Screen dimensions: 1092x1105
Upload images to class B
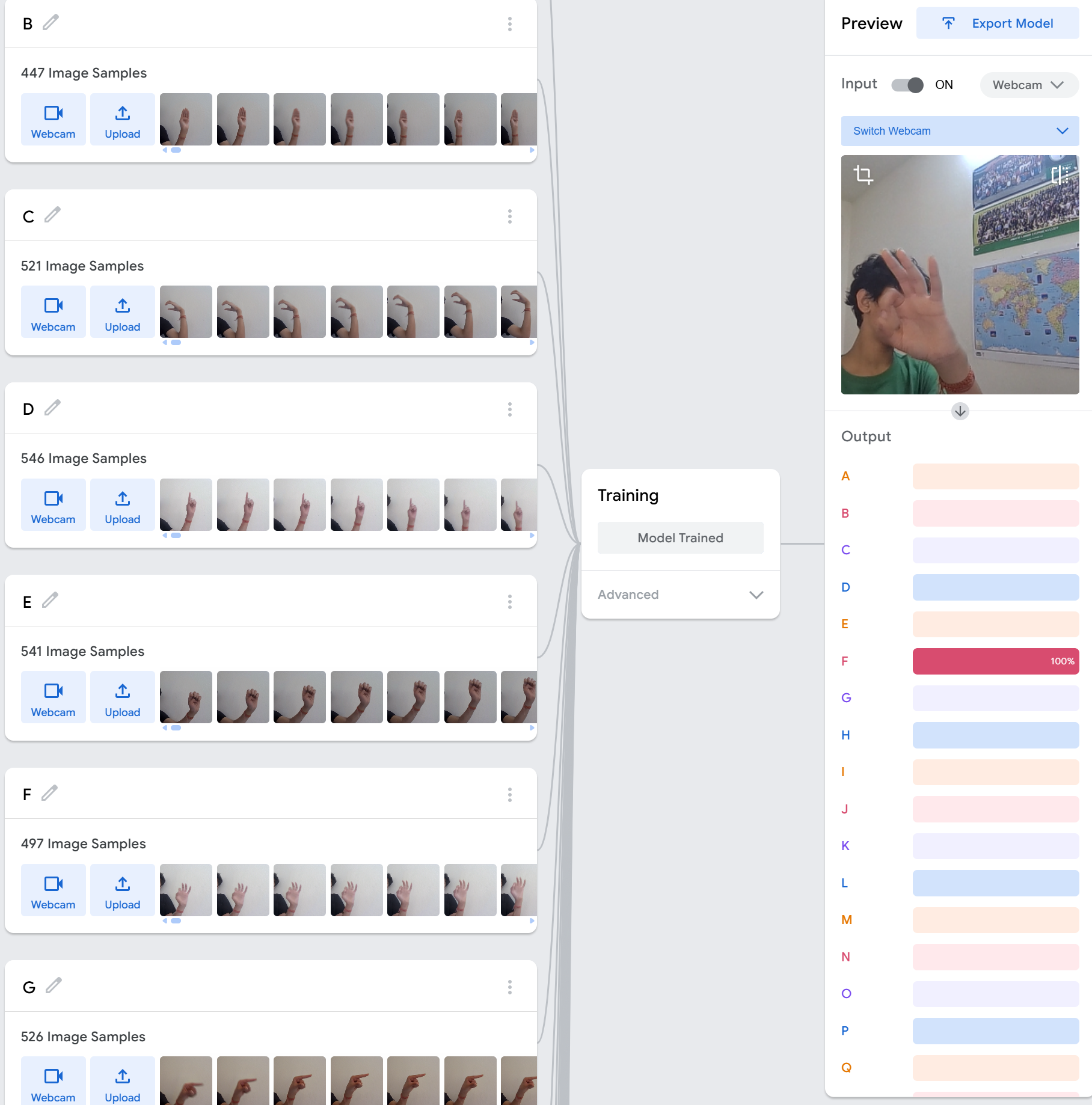(x=123, y=119)
